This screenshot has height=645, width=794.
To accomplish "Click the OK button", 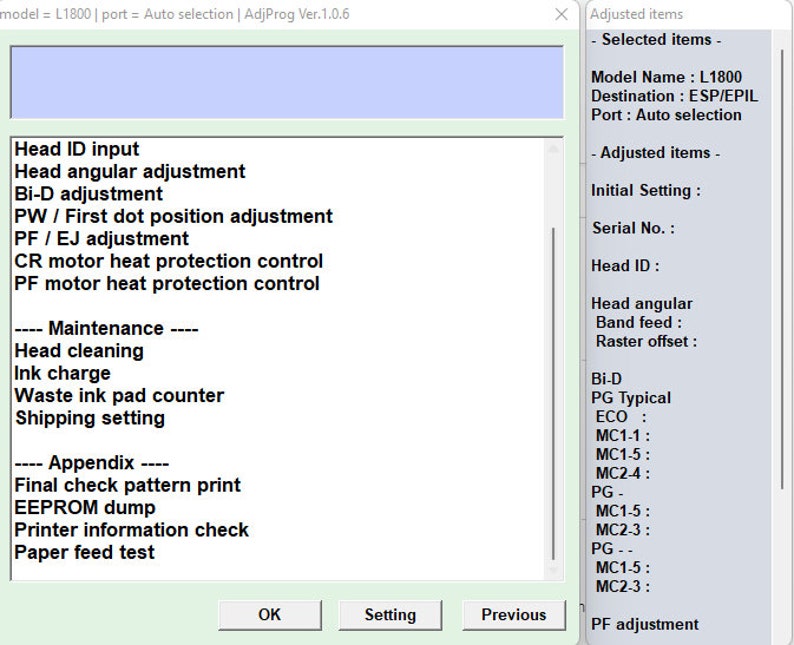I will pos(270,615).
